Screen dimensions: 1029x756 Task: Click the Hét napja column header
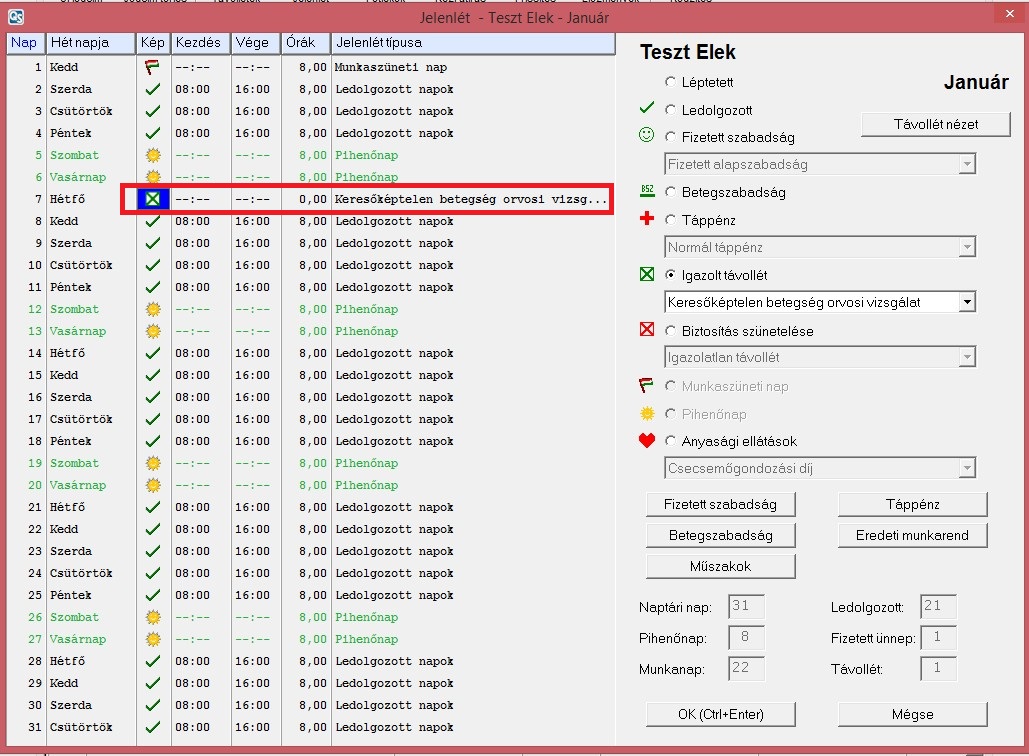(x=91, y=43)
